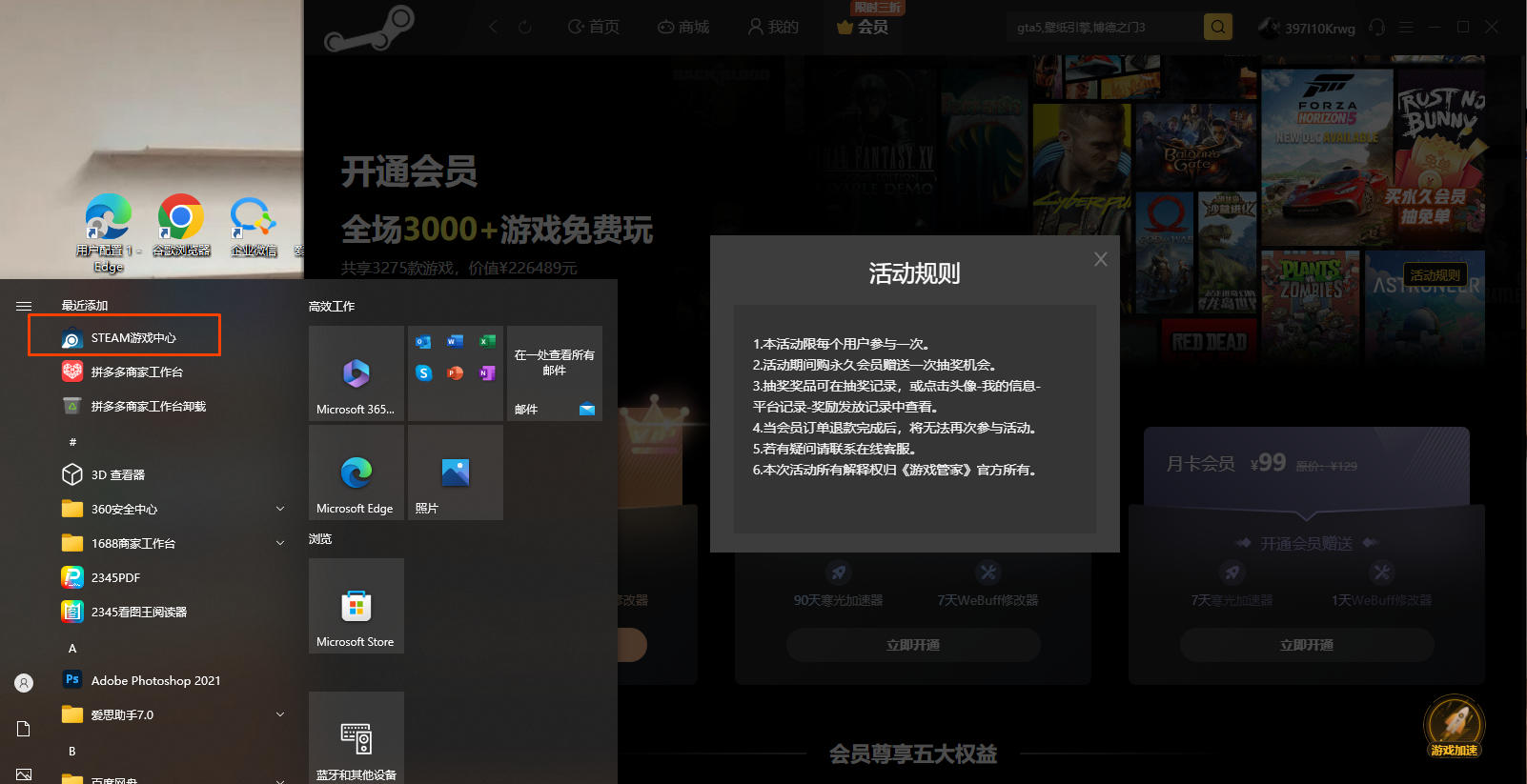This screenshot has height=784, width=1527.
Task: Select the 月卡会员 ¥99 plan
Action: click(x=1307, y=465)
